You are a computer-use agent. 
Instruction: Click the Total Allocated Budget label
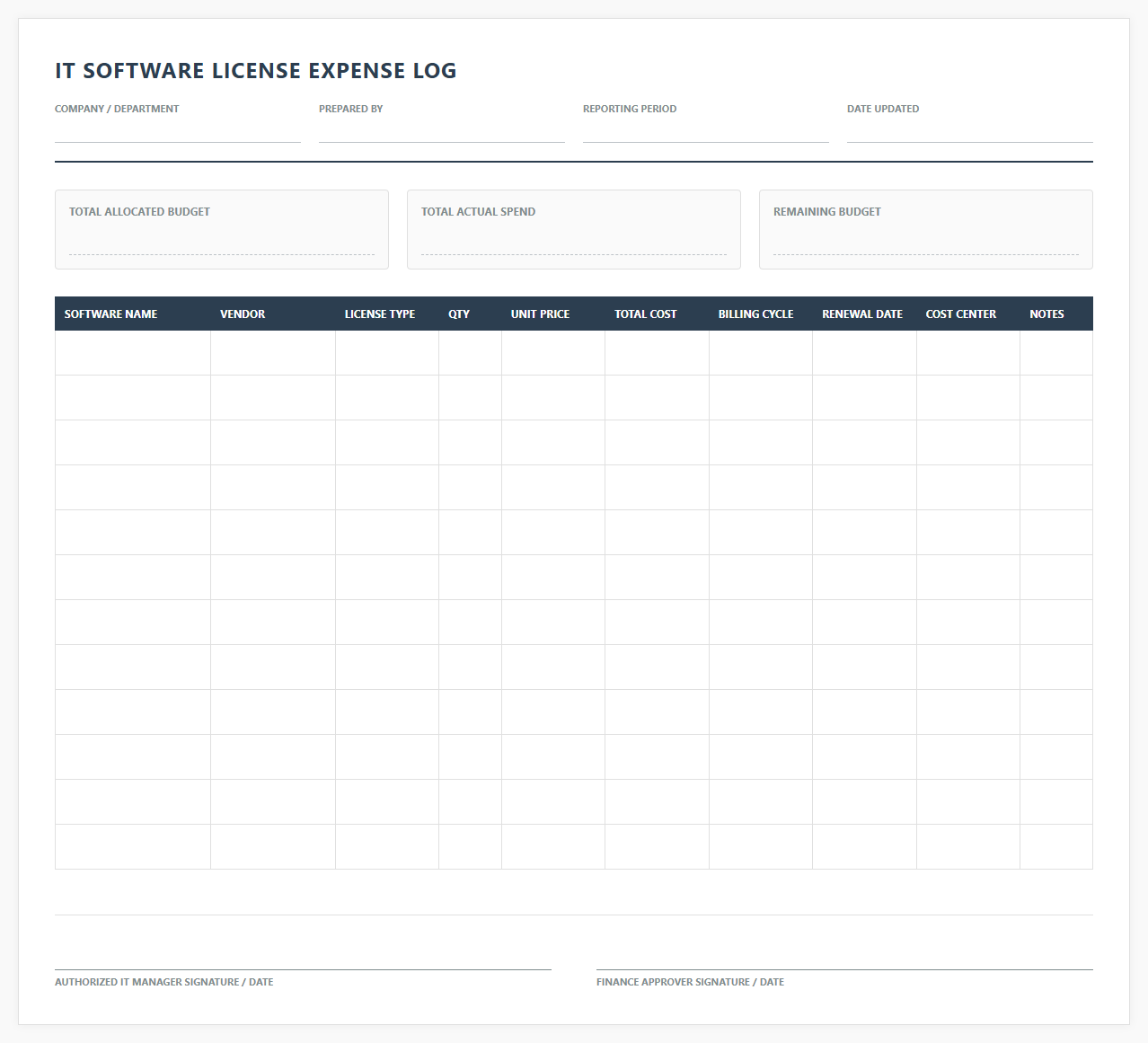click(139, 212)
